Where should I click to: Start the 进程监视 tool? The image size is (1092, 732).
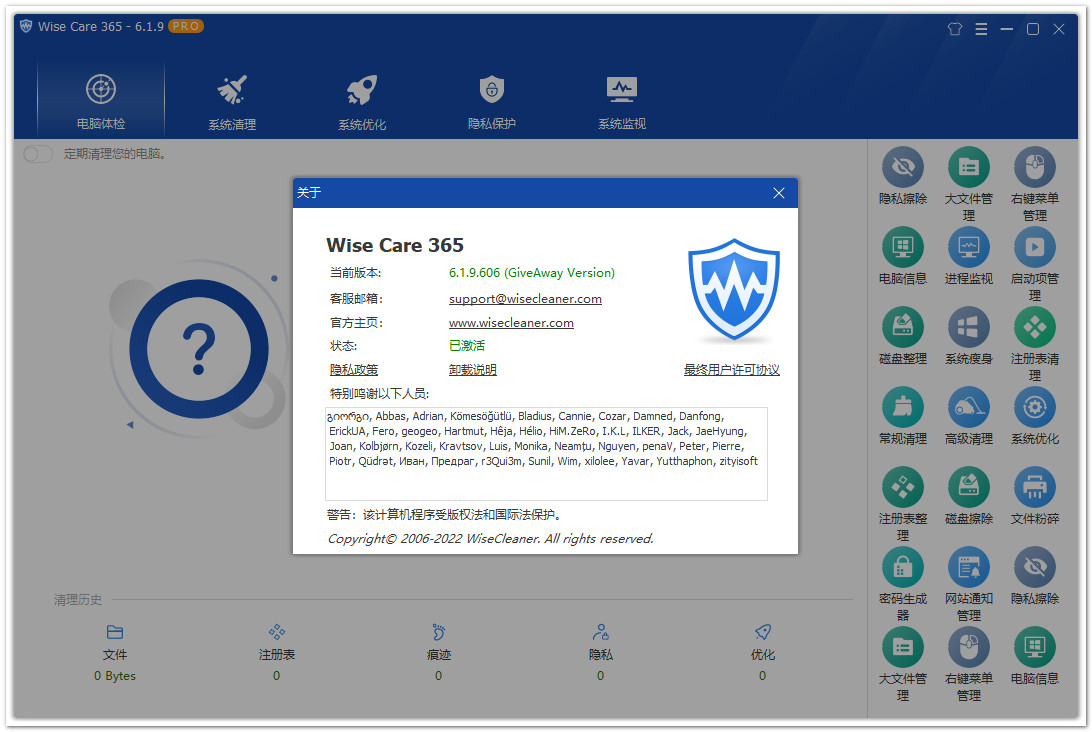point(968,247)
